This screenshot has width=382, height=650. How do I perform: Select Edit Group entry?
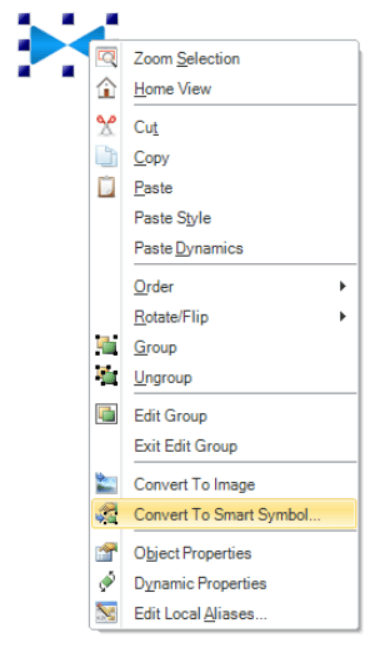click(224, 415)
